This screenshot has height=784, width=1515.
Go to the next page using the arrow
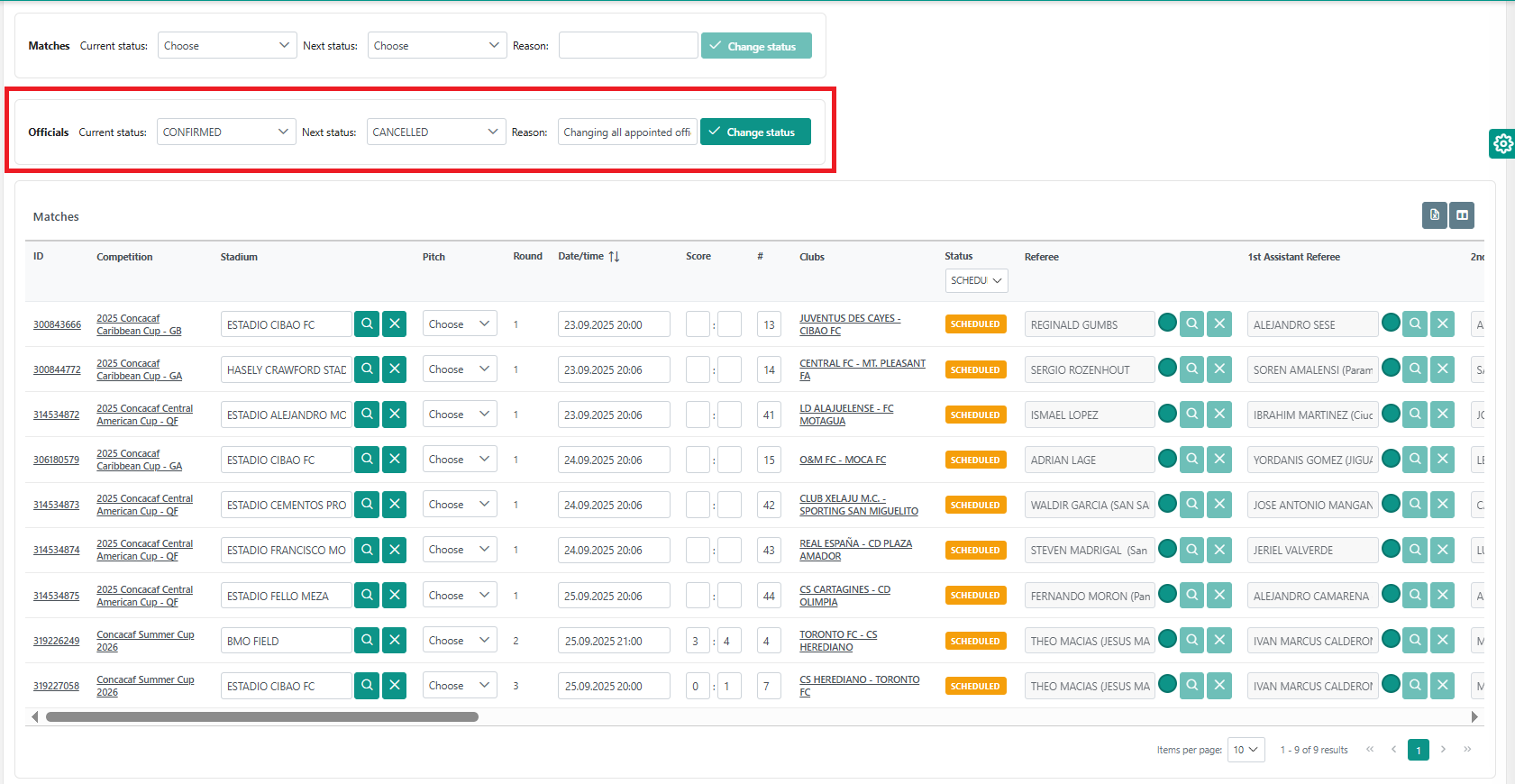1443,750
